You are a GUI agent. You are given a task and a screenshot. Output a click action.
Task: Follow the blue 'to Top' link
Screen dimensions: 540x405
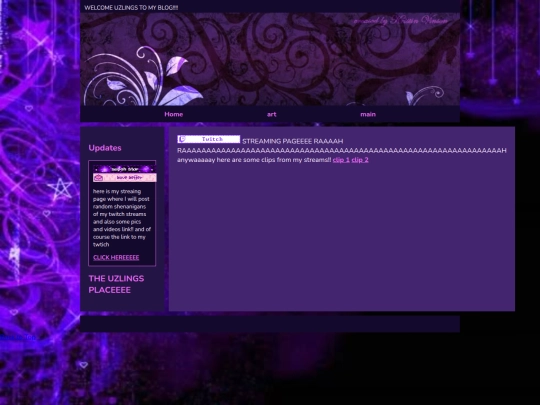tap(18, 338)
